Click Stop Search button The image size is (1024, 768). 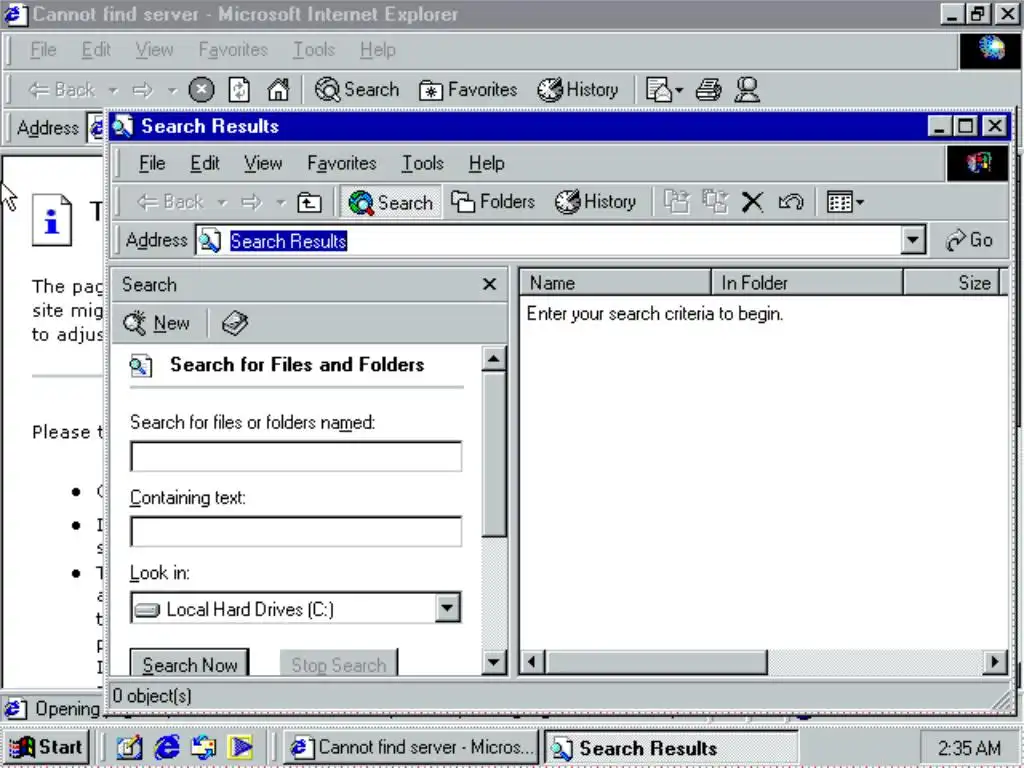pos(338,664)
